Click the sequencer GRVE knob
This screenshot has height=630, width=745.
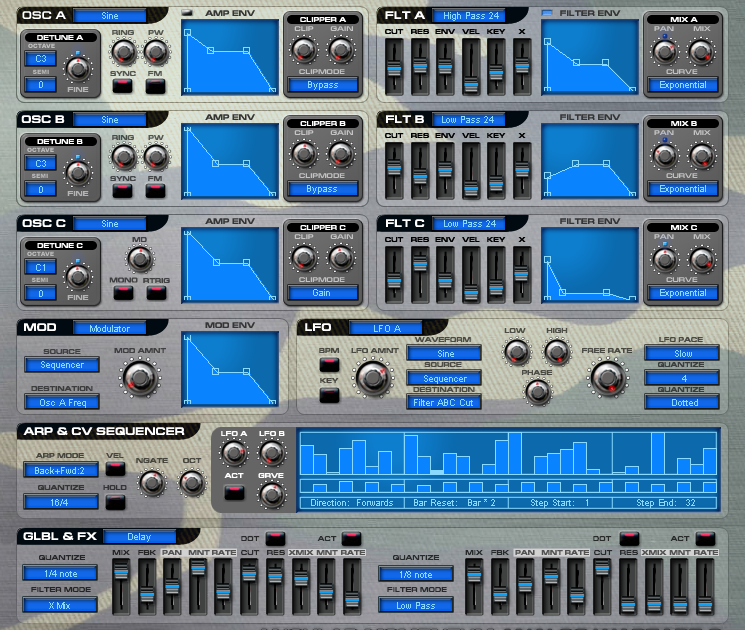pos(271,495)
